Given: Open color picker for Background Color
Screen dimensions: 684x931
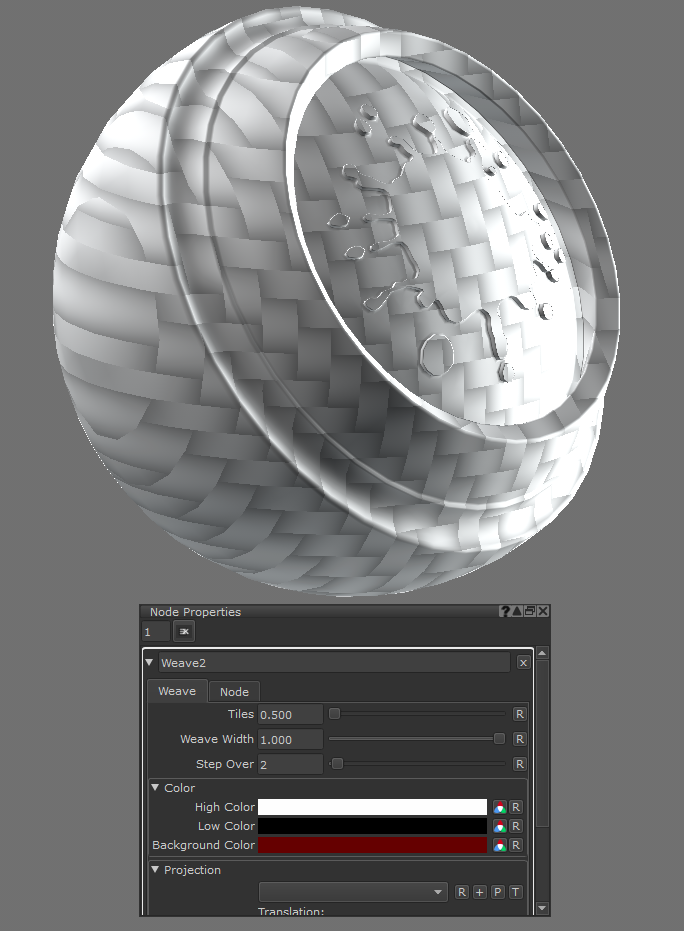Looking at the screenshot, I should pyautogui.click(x=499, y=845).
